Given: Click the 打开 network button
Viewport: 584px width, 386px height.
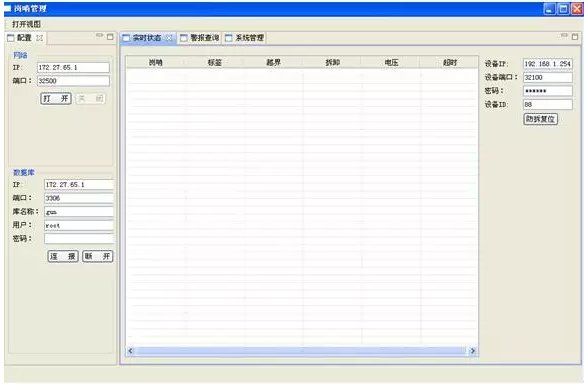Looking at the screenshot, I should click(x=56, y=98).
